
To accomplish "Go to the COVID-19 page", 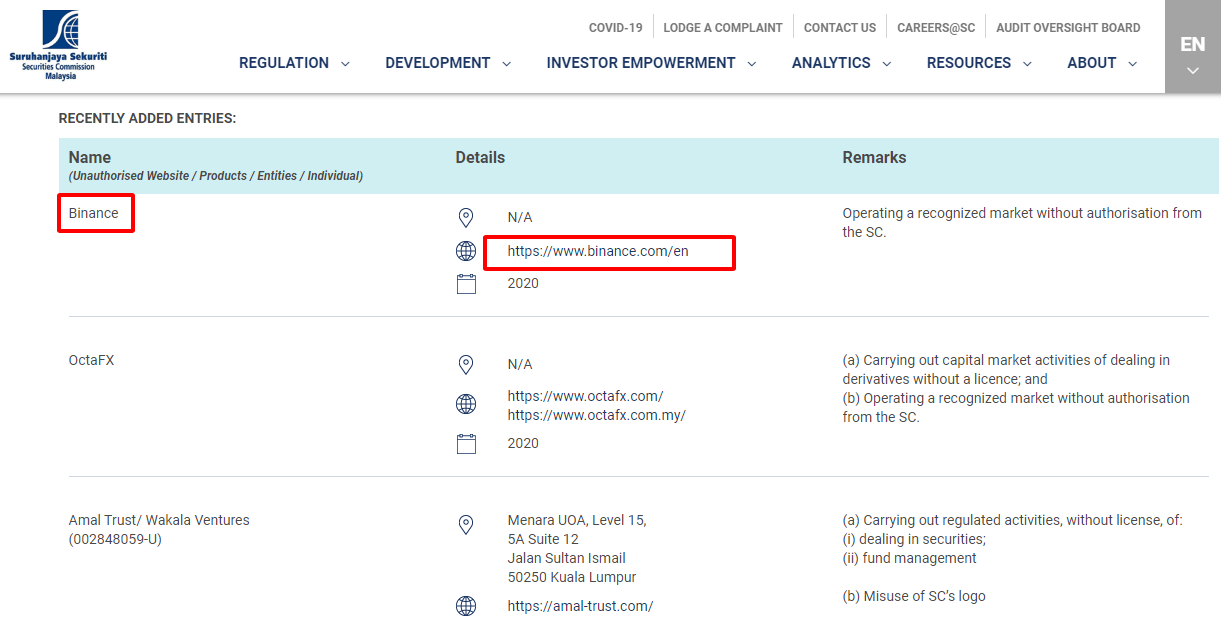I will click(616, 28).
